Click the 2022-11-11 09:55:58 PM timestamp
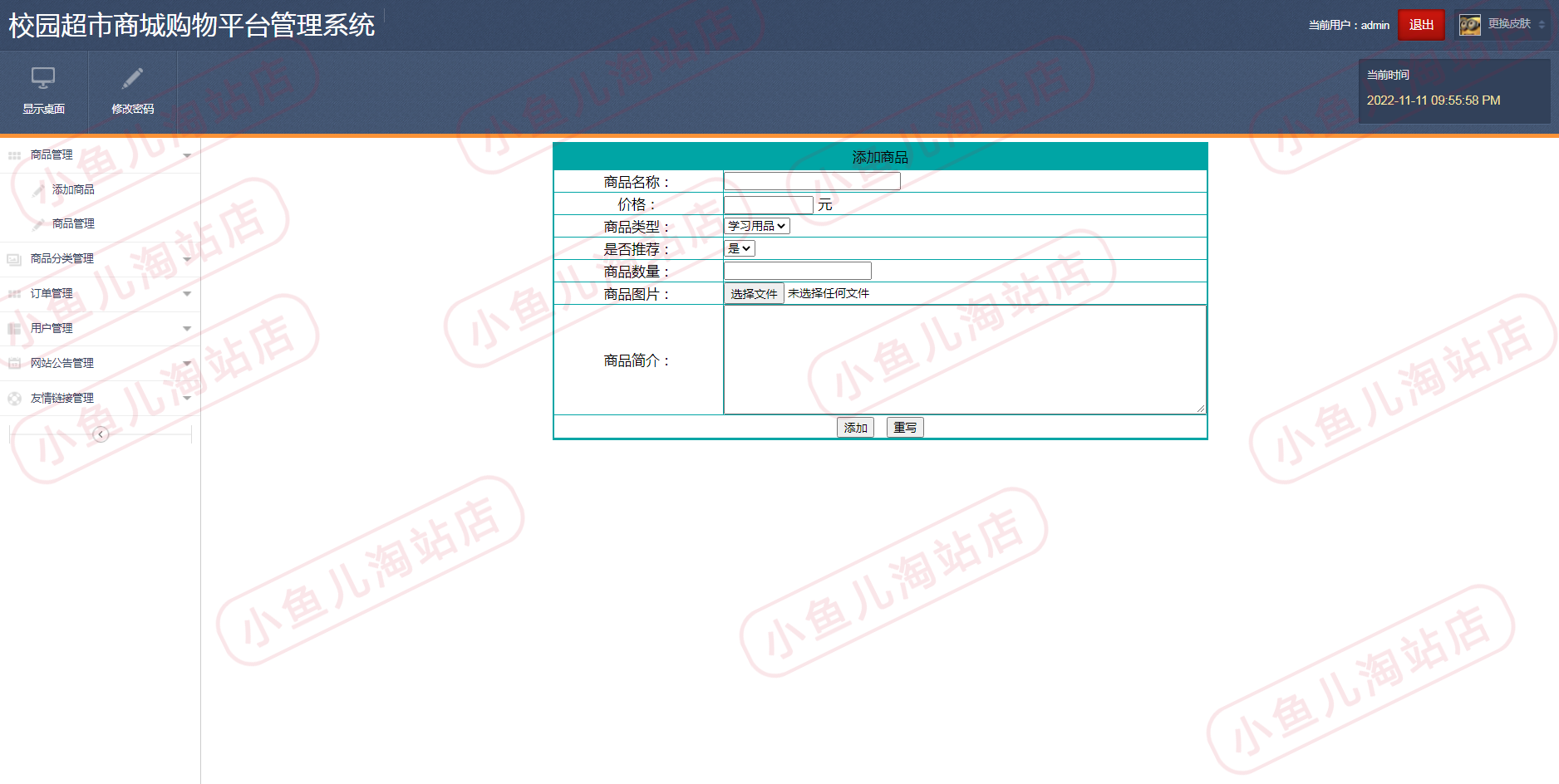1559x784 pixels. click(1434, 100)
